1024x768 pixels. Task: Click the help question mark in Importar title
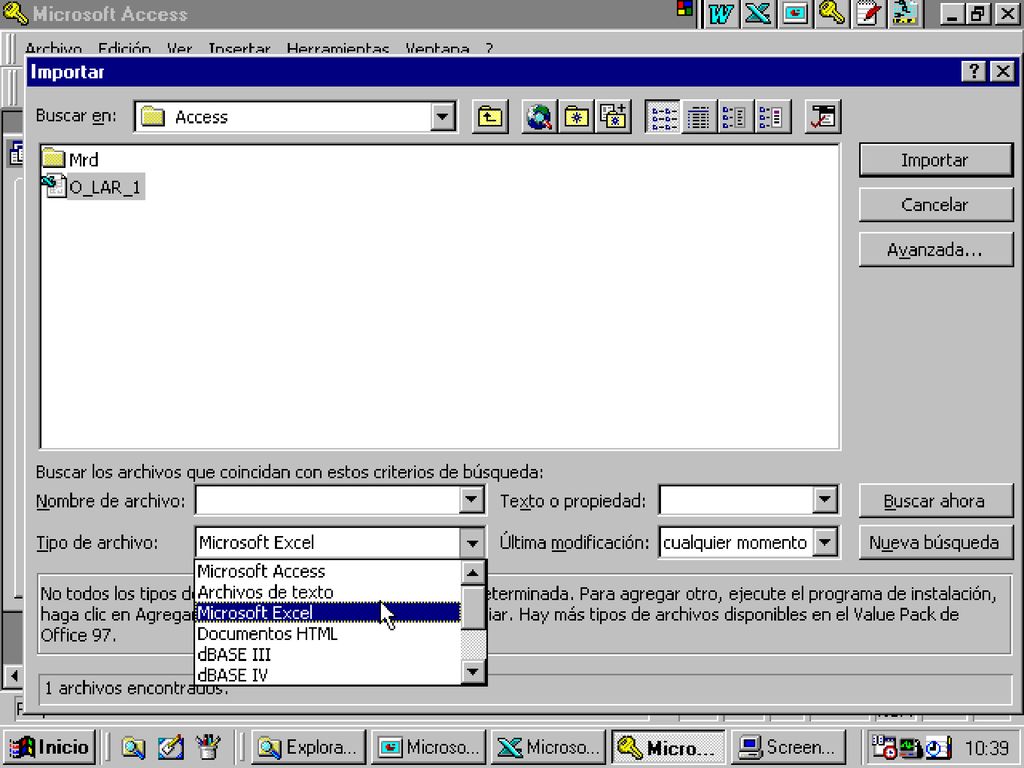[x=974, y=71]
